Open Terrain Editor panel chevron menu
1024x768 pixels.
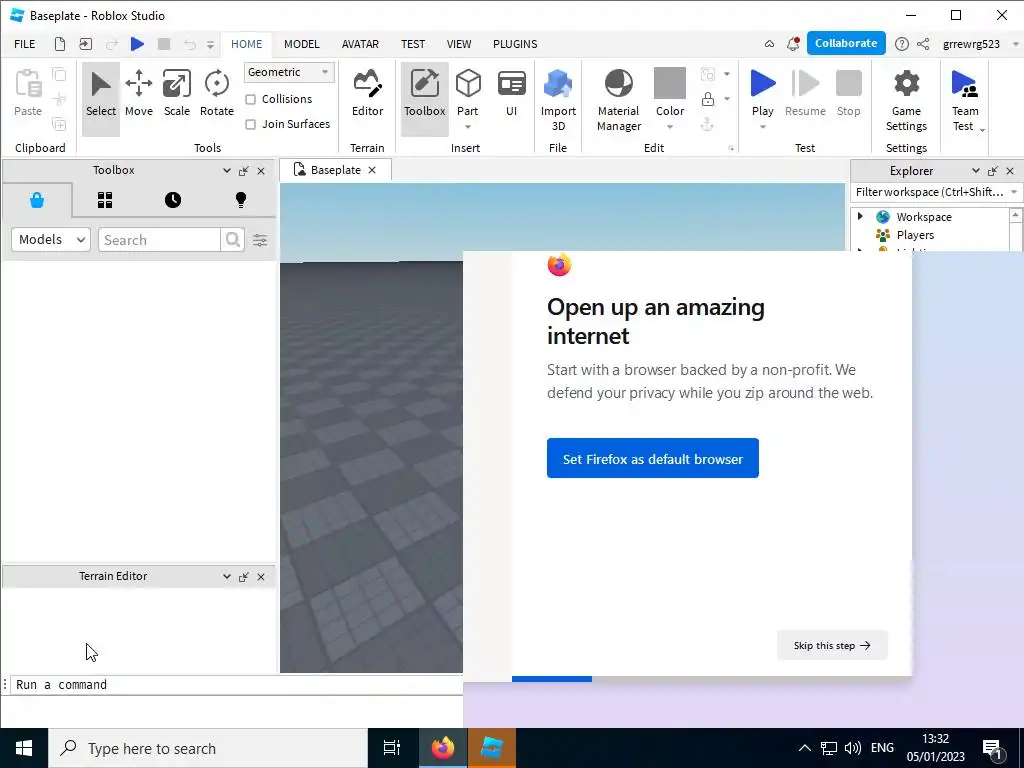point(227,577)
